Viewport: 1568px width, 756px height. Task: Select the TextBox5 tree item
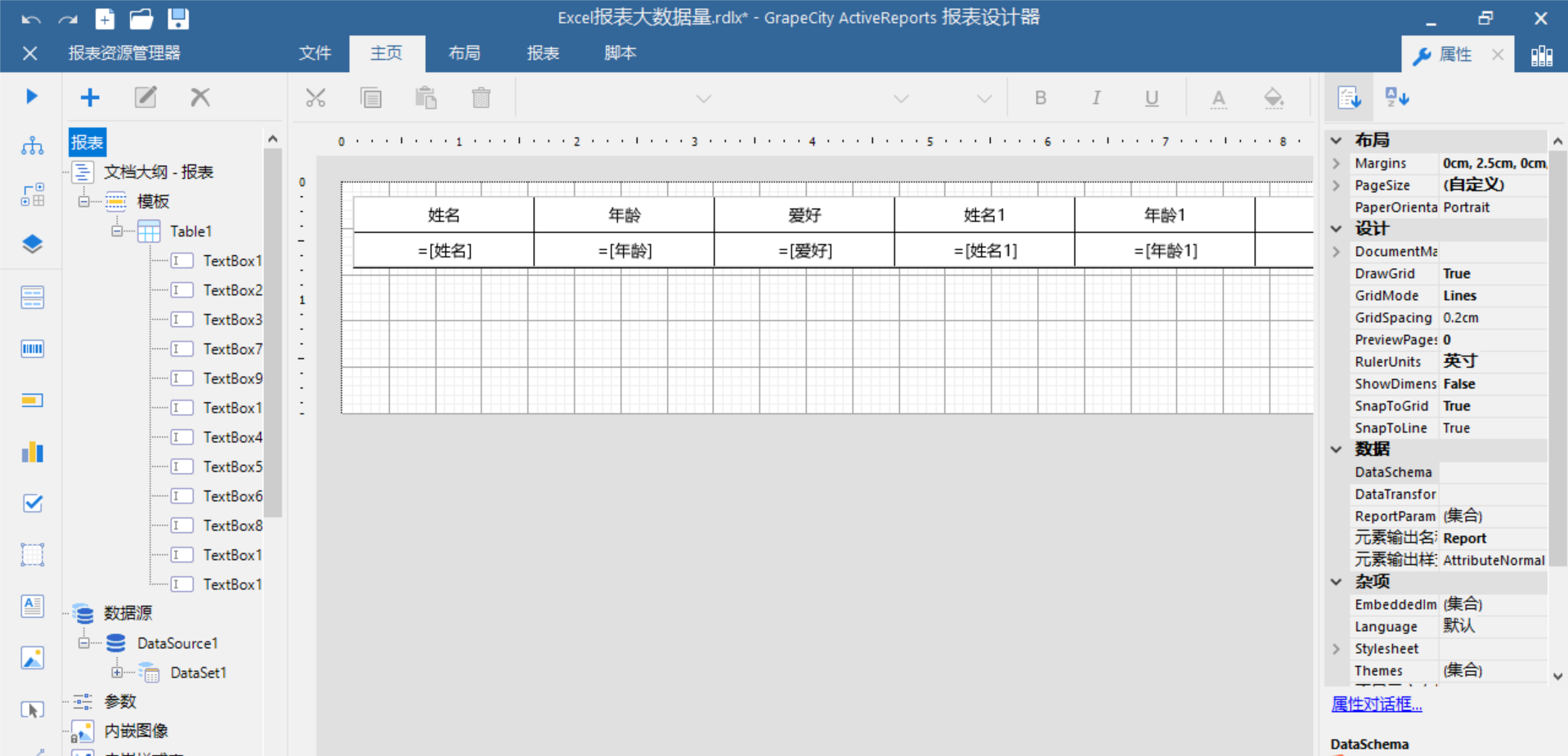[233, 466]
